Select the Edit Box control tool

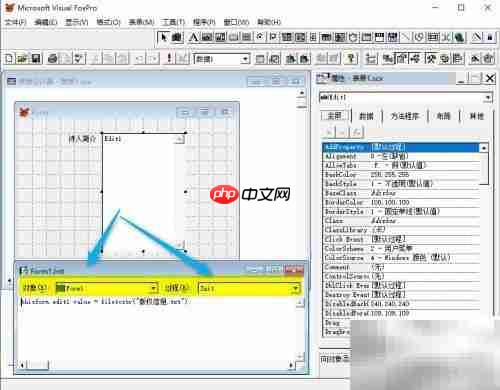(x=220, y=37)
